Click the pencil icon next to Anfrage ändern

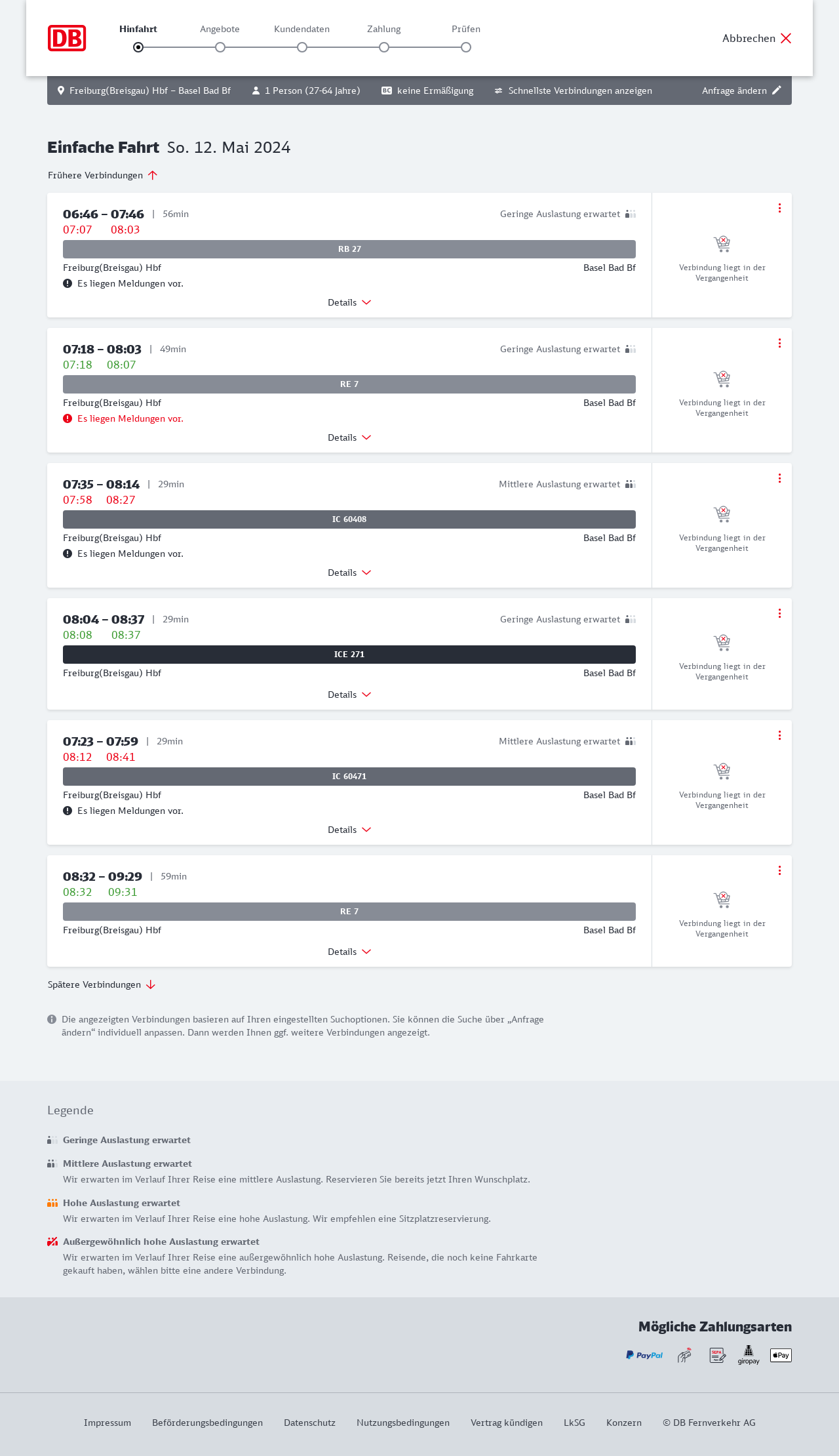point(777,91)
